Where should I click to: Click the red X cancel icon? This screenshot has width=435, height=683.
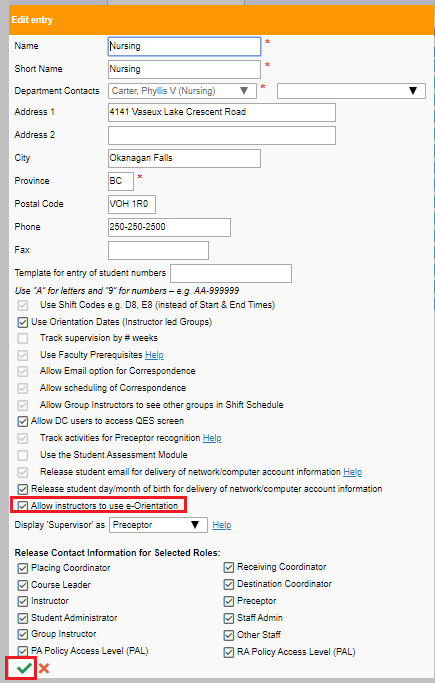[x=44, y=668]
